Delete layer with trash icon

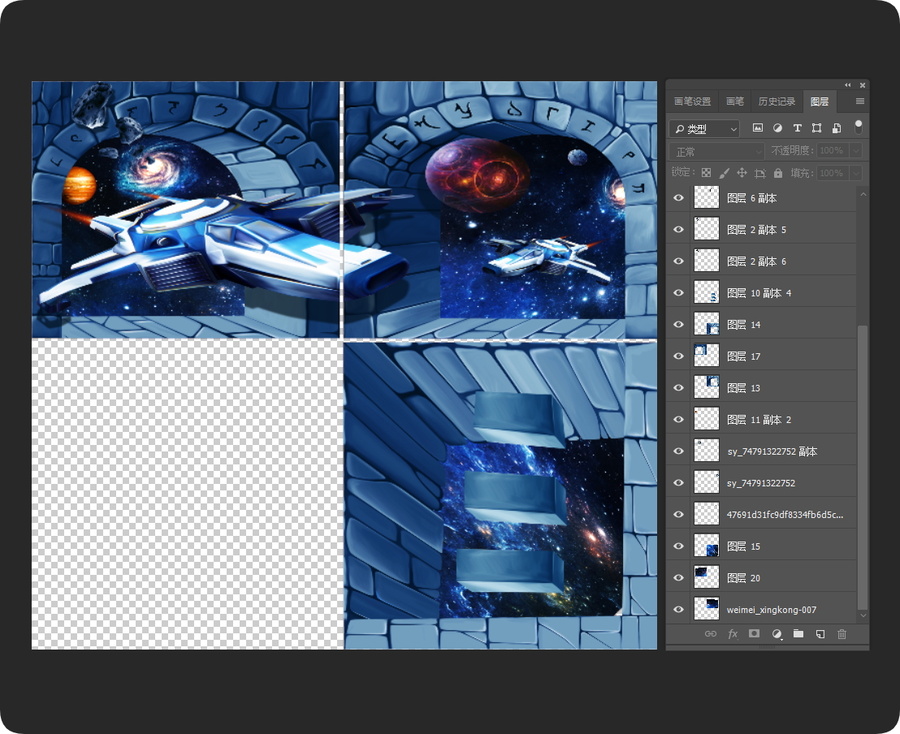[842, 634]
